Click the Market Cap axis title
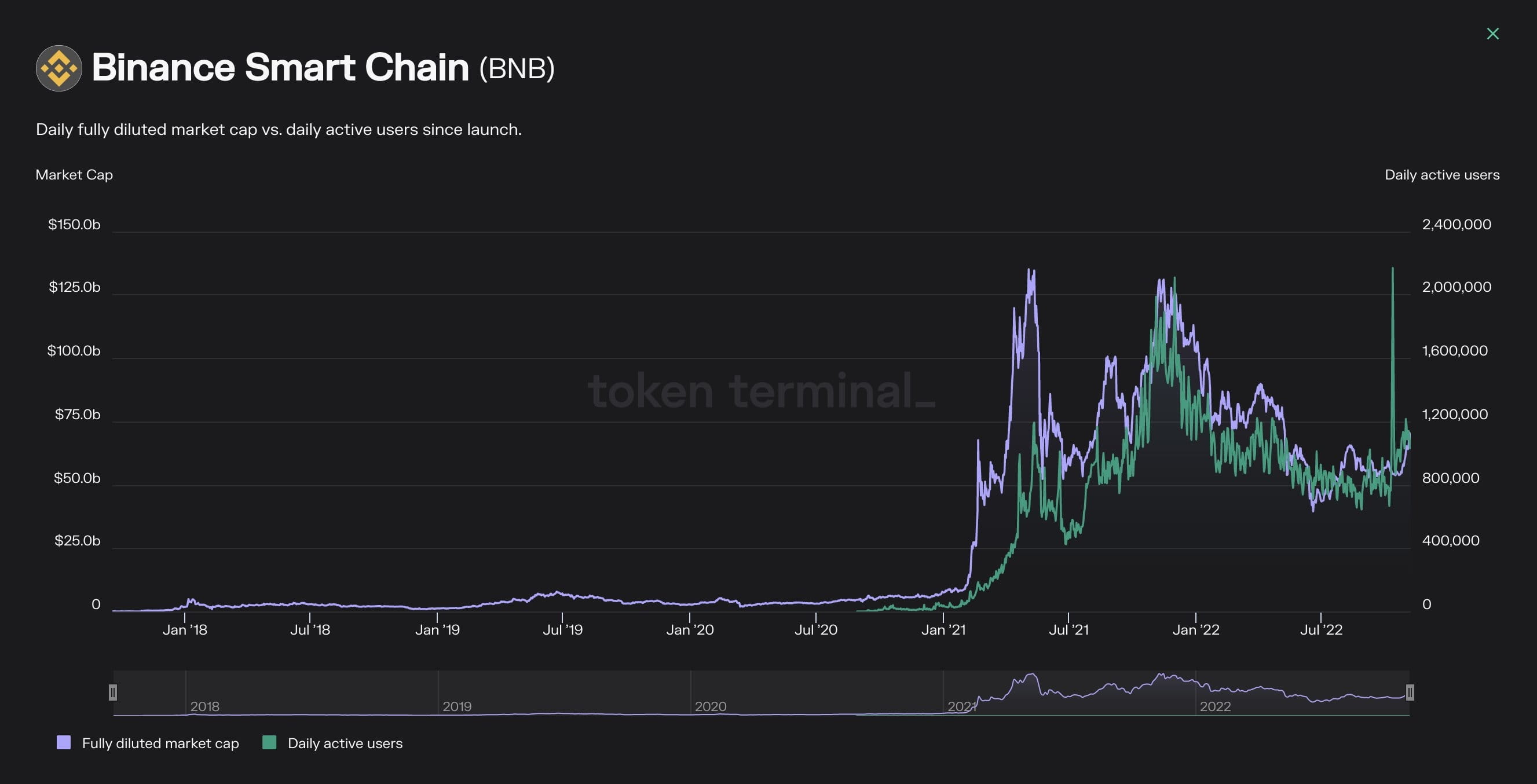This screenshot has height=784, width=1537. (74, 174)
